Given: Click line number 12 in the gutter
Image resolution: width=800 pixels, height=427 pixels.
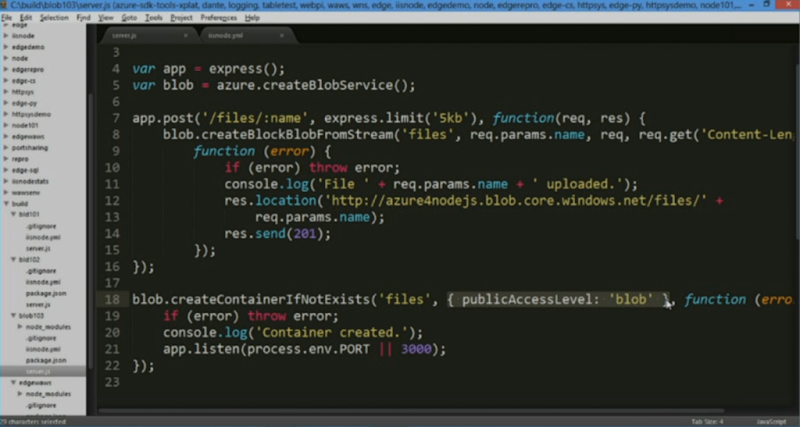Looking at the screenshot, I should (x=112, y=200).
